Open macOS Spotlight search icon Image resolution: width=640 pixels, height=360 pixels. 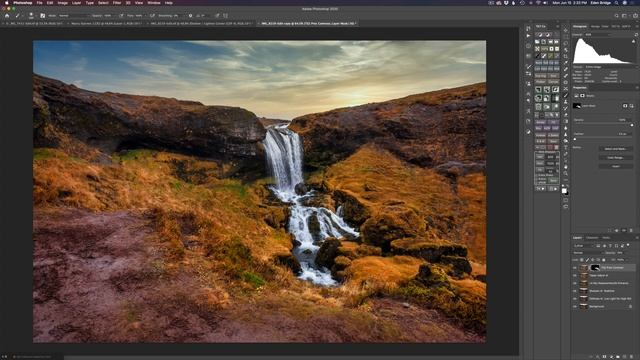pyautogui.click(x=617, y=3)
